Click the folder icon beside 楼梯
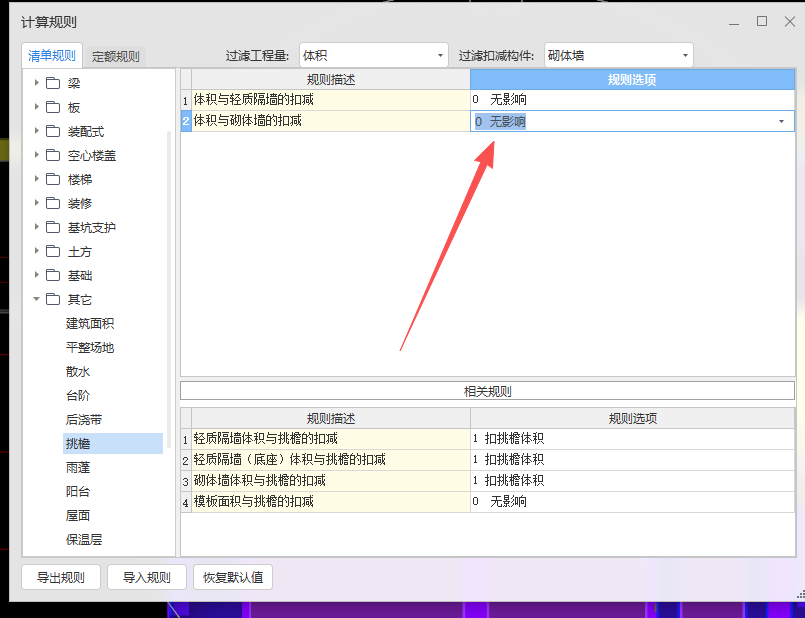805x618 pixels. [x=52, y=179]
